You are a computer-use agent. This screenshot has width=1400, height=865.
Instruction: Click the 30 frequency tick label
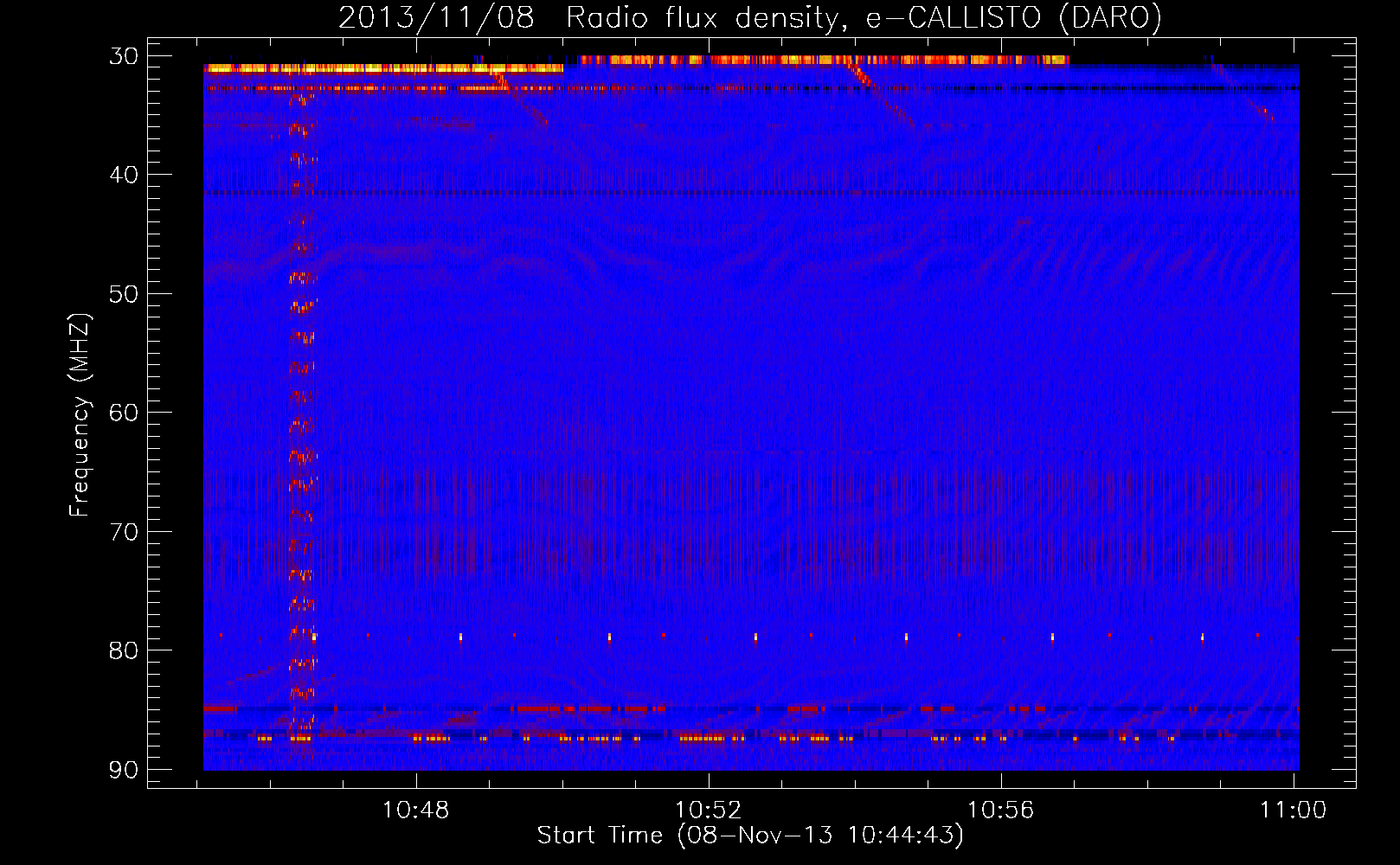tap(124, 56)
